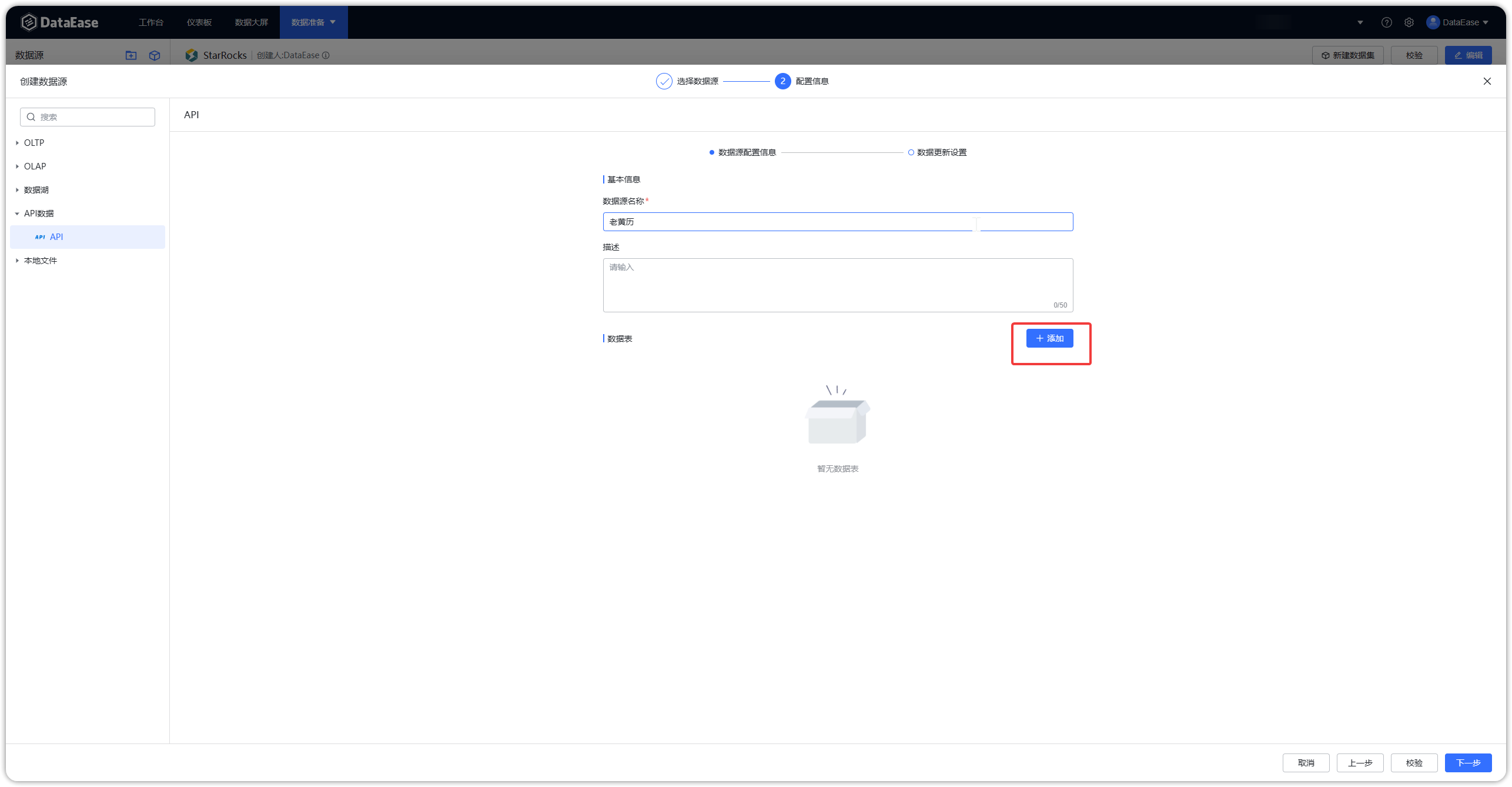Expand the OLAP category

coord(17,166)
